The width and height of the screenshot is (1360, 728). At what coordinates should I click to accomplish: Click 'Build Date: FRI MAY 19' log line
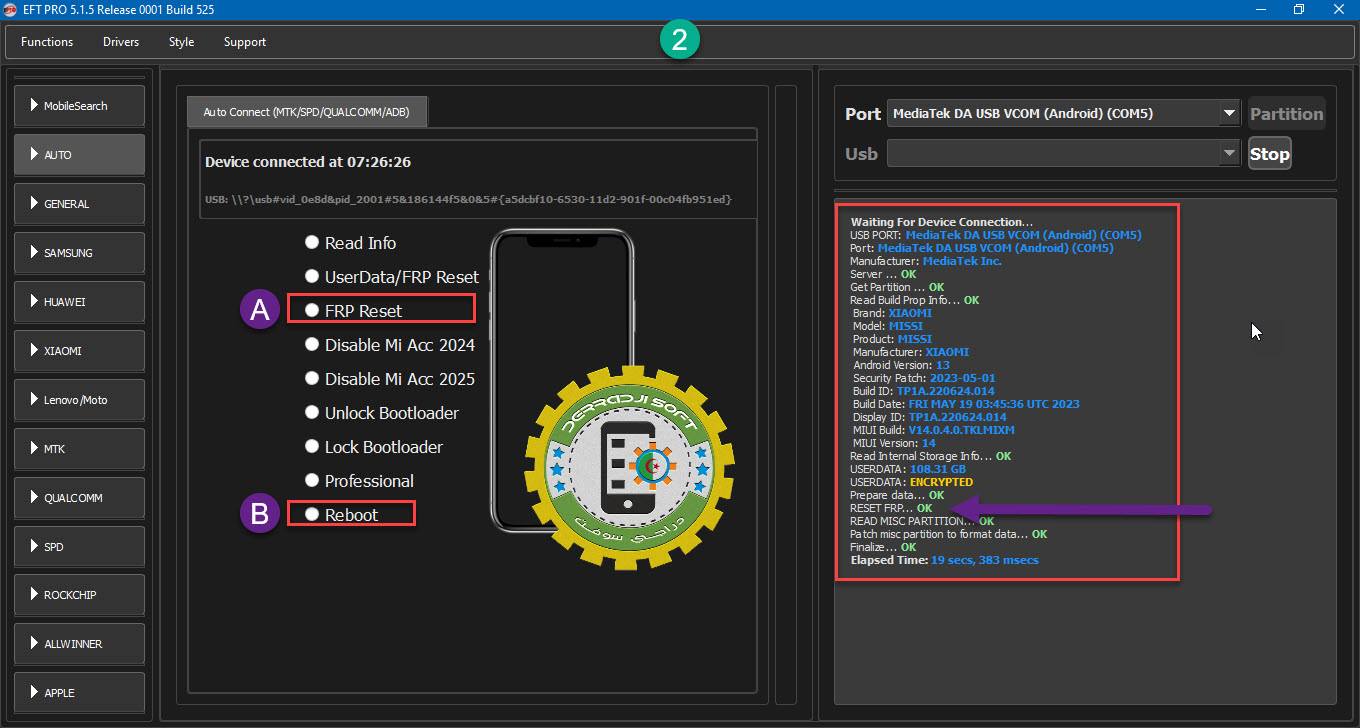966,404
